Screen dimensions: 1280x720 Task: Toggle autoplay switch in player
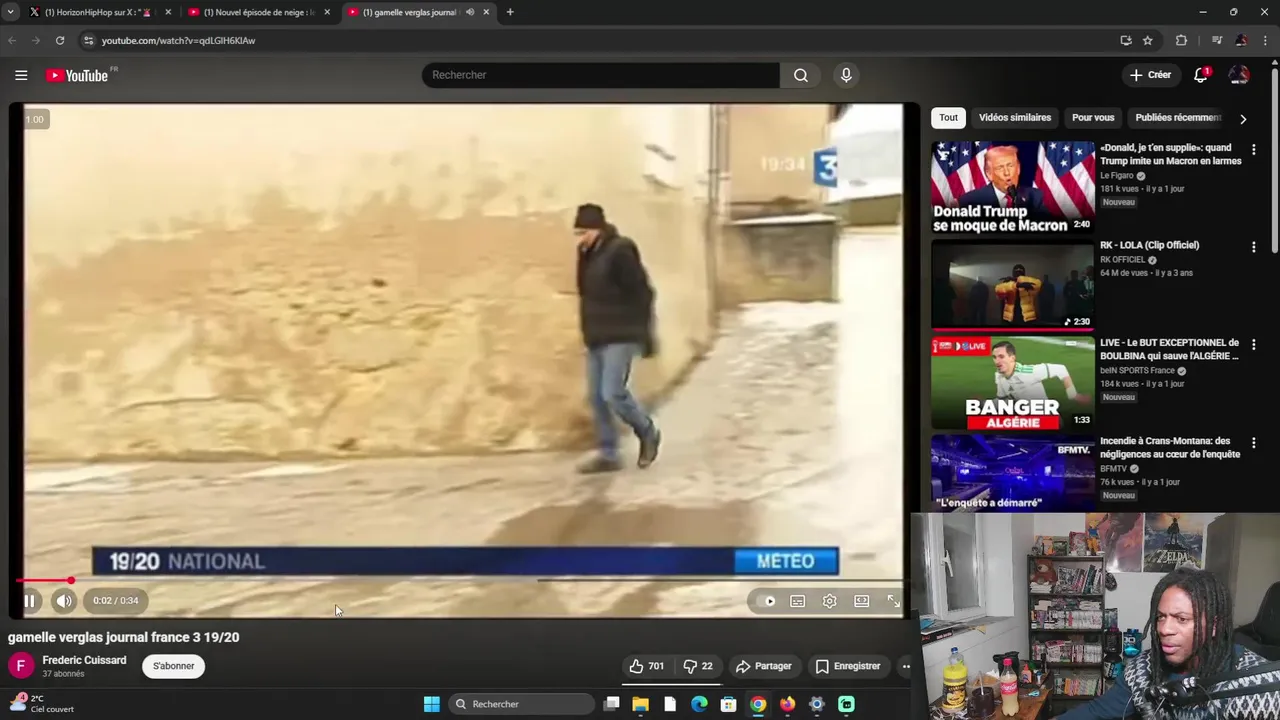[x=767, y=601]
